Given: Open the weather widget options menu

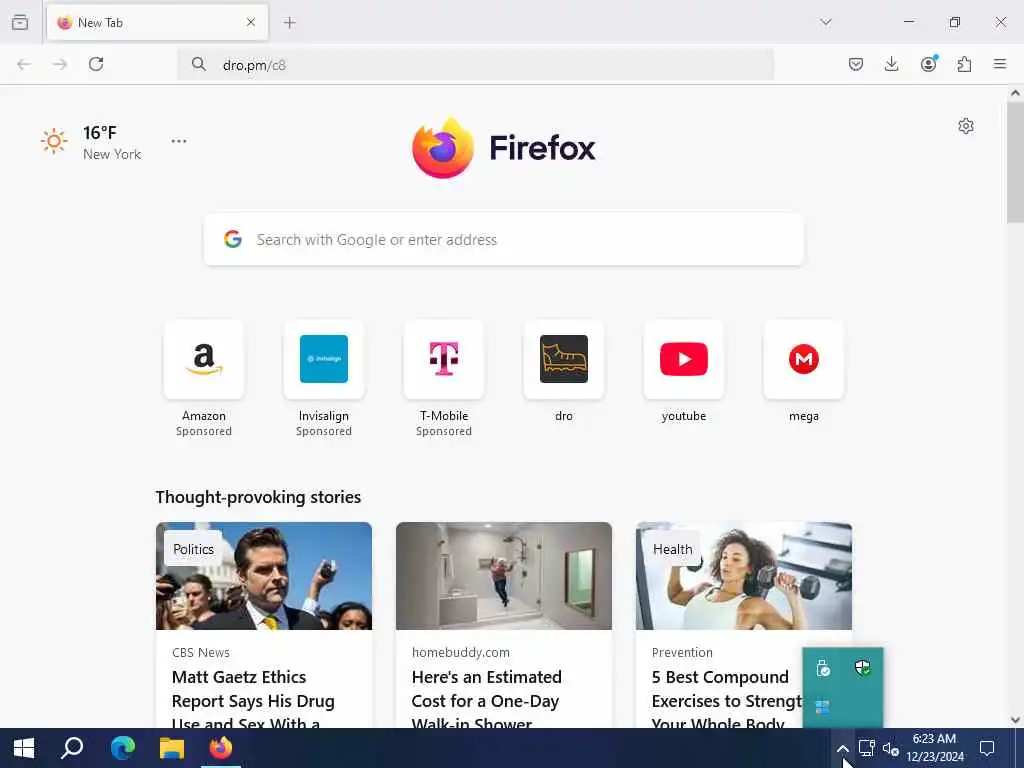Looking at the screenshot, I should (x=179, y=141).
